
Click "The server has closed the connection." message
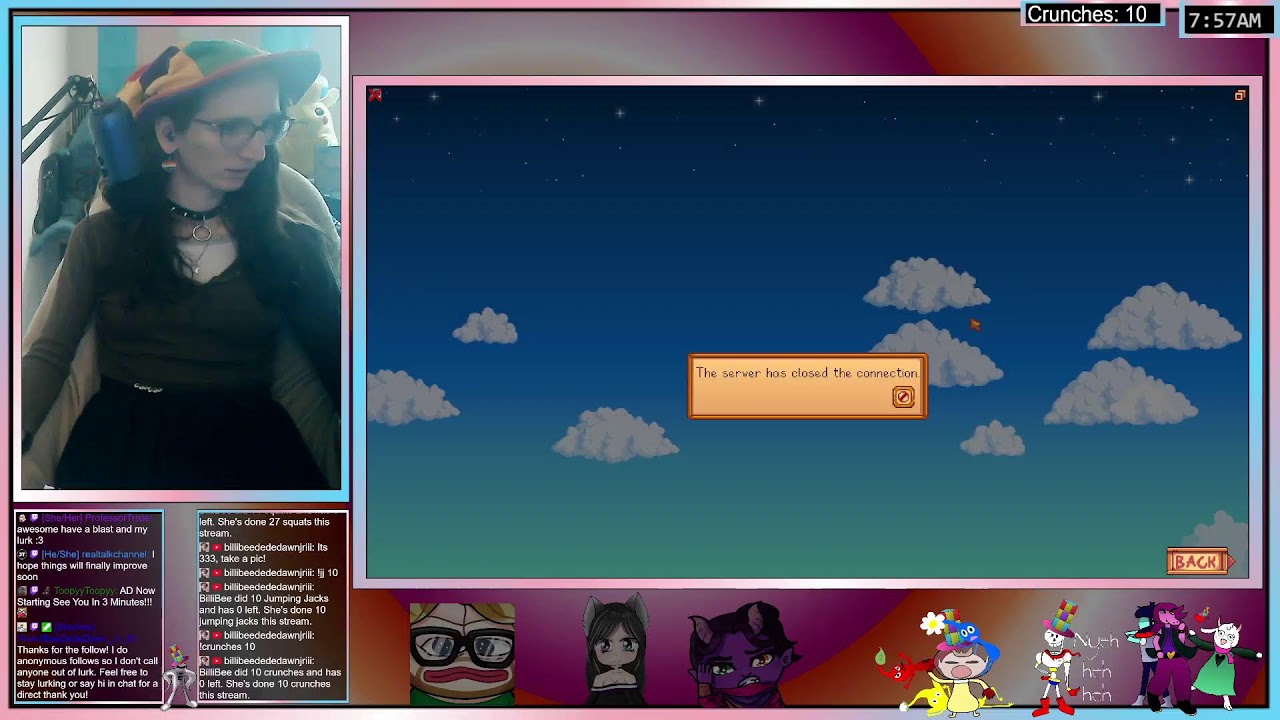click(807, 373)
